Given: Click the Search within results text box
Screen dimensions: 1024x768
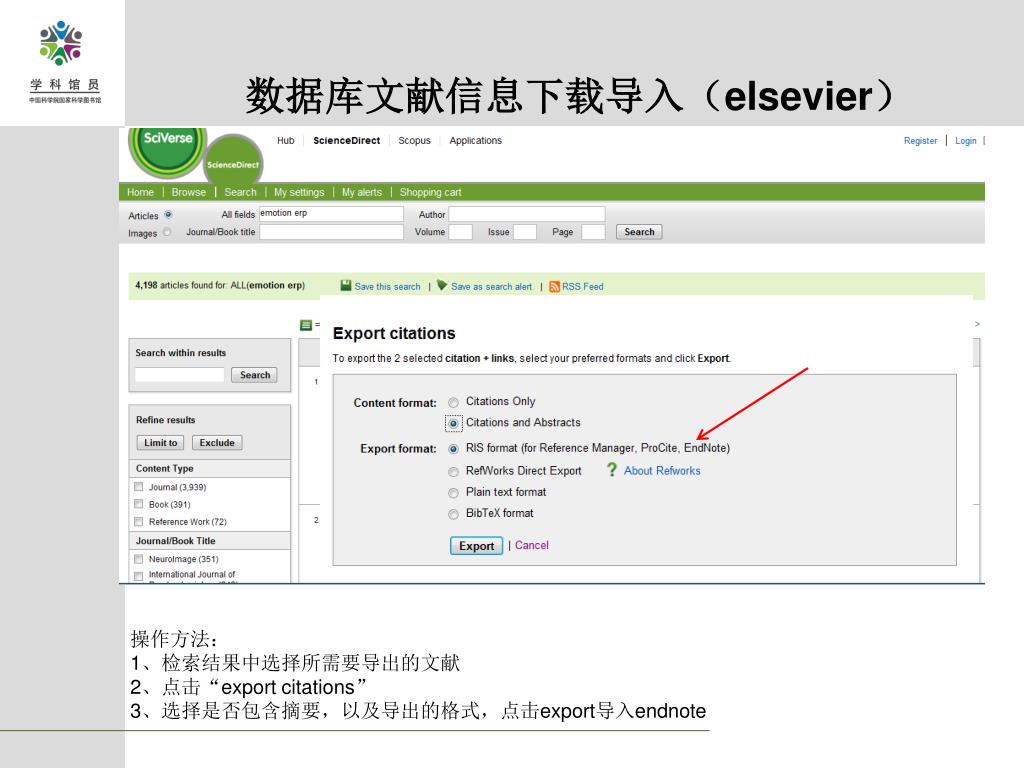Looking at the screenshot, I should coord(180,375).
